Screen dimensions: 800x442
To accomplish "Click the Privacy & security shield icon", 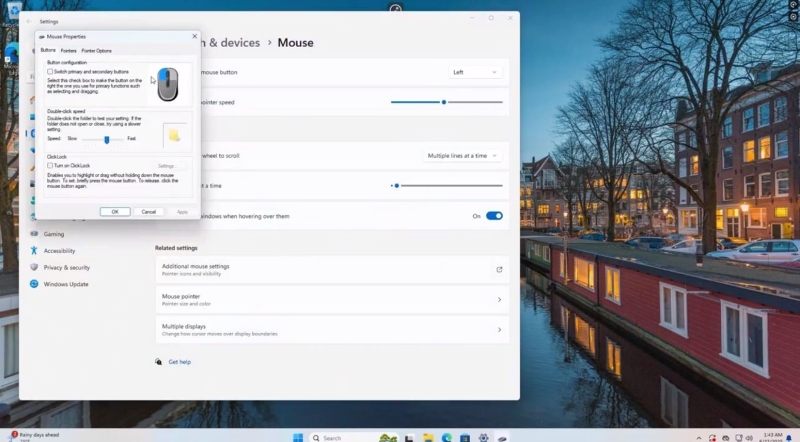I will 34,267.
